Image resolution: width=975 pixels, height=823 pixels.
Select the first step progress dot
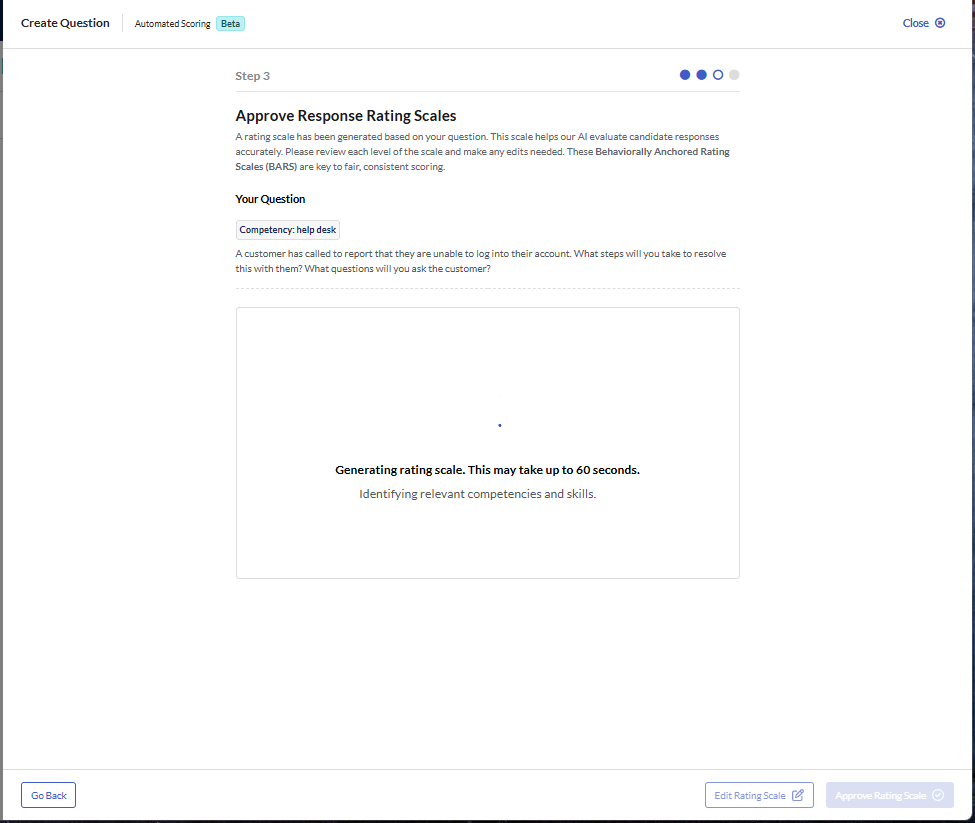[x=685, y=75]
